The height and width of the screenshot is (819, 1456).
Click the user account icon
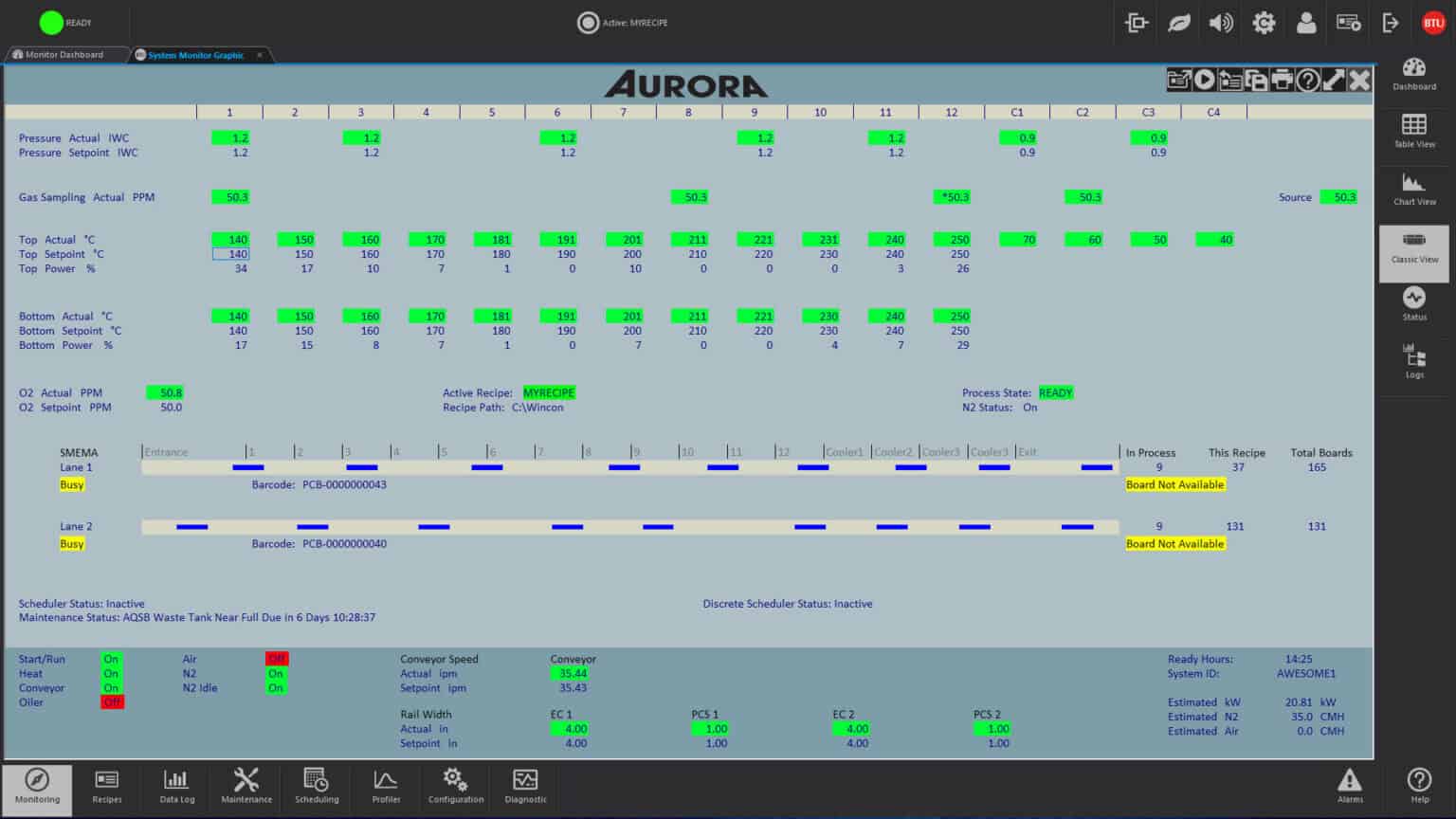click(1305, 23)
